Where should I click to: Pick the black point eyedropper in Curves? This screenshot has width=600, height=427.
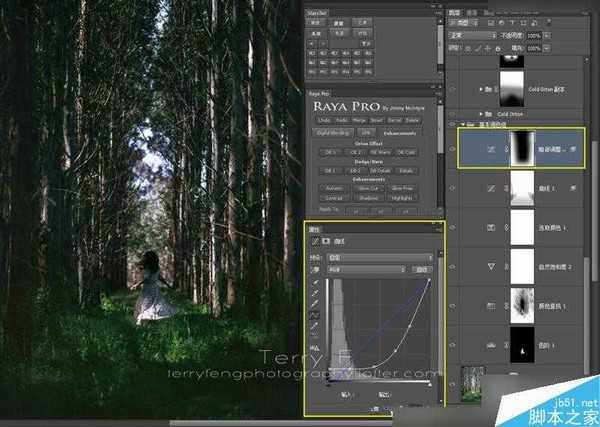tap(316, 283)
